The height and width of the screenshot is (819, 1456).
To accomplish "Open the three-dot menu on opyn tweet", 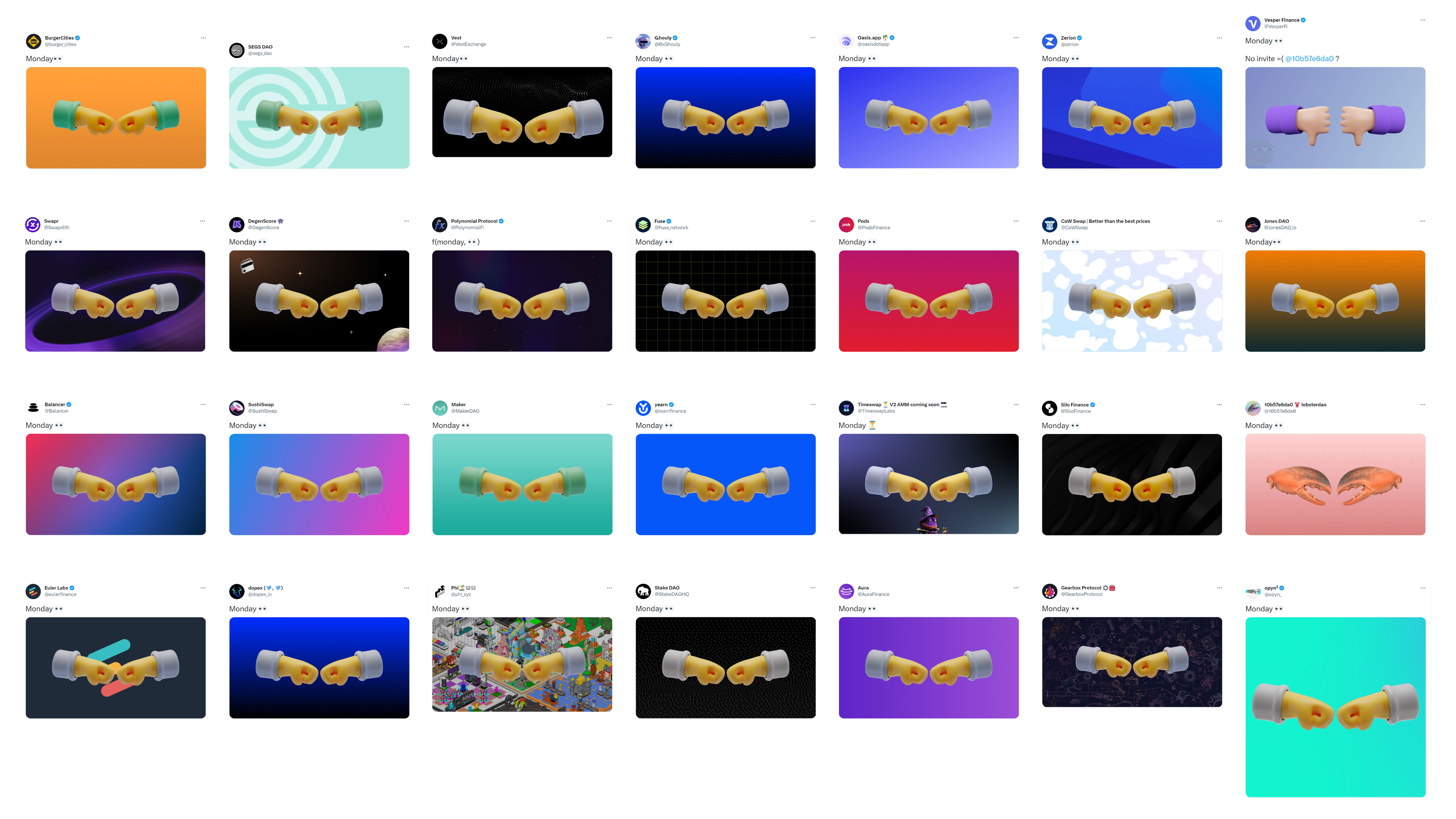I will [1423, 588].
